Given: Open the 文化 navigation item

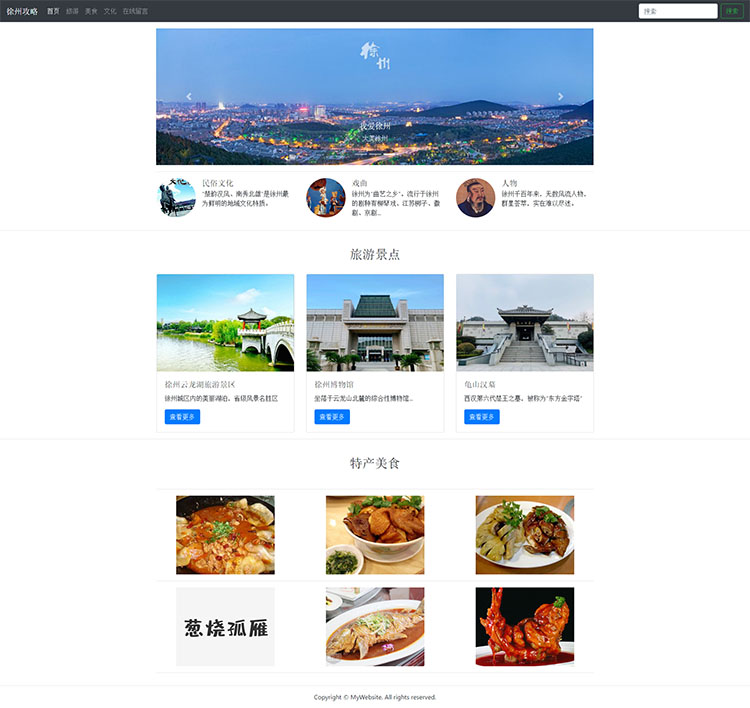Looking at the screenshot, I should [110, 11].
